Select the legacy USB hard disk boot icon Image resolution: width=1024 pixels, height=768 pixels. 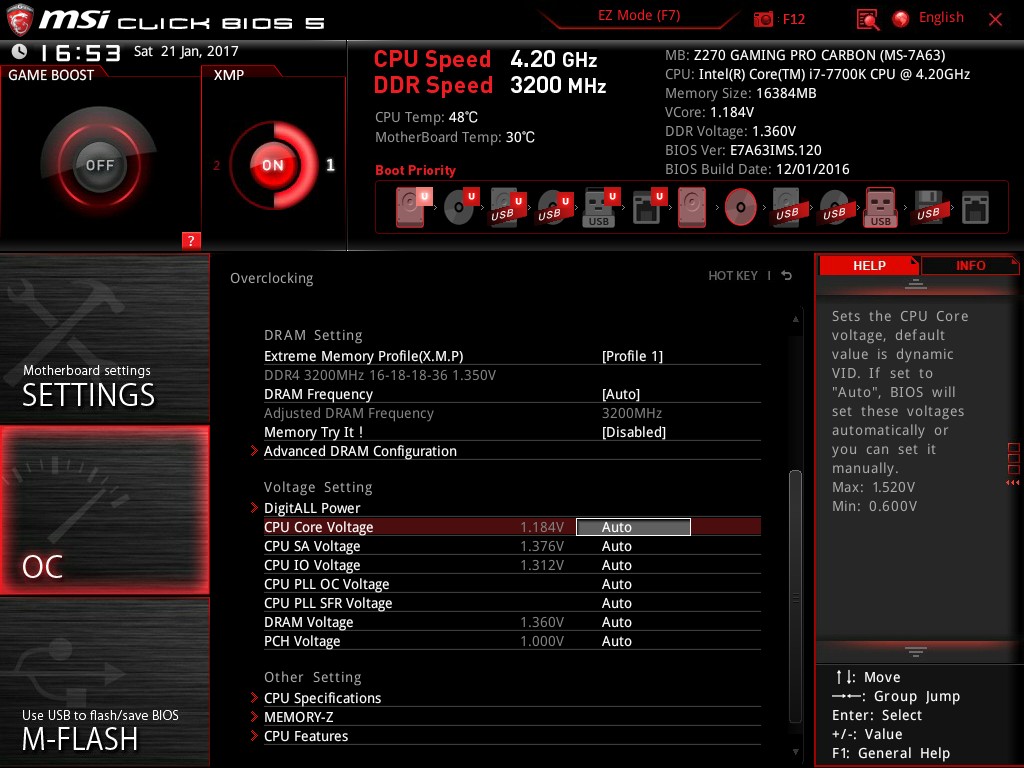tap(787, 207)
